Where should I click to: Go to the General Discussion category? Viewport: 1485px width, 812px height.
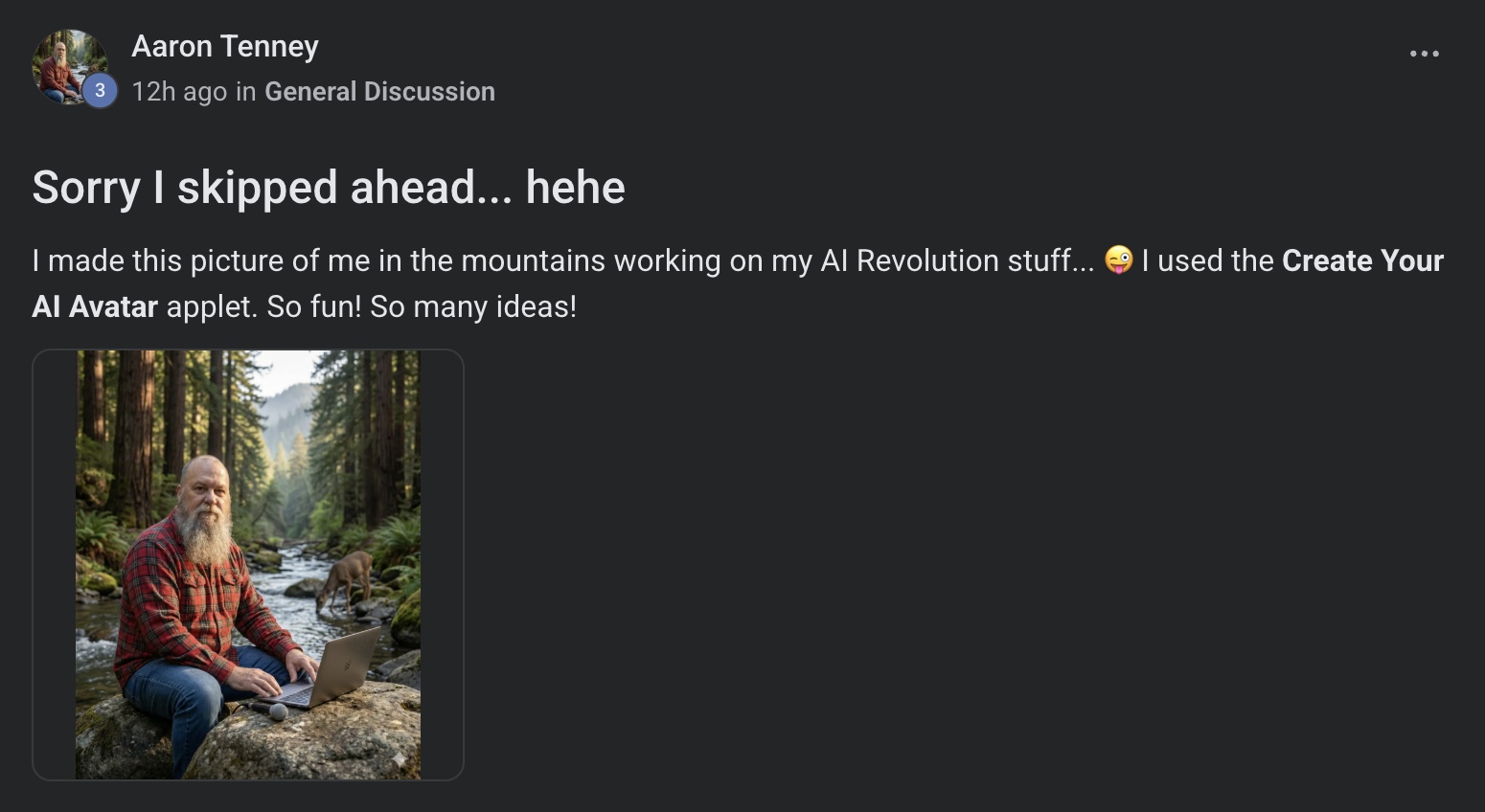(379, 91)
